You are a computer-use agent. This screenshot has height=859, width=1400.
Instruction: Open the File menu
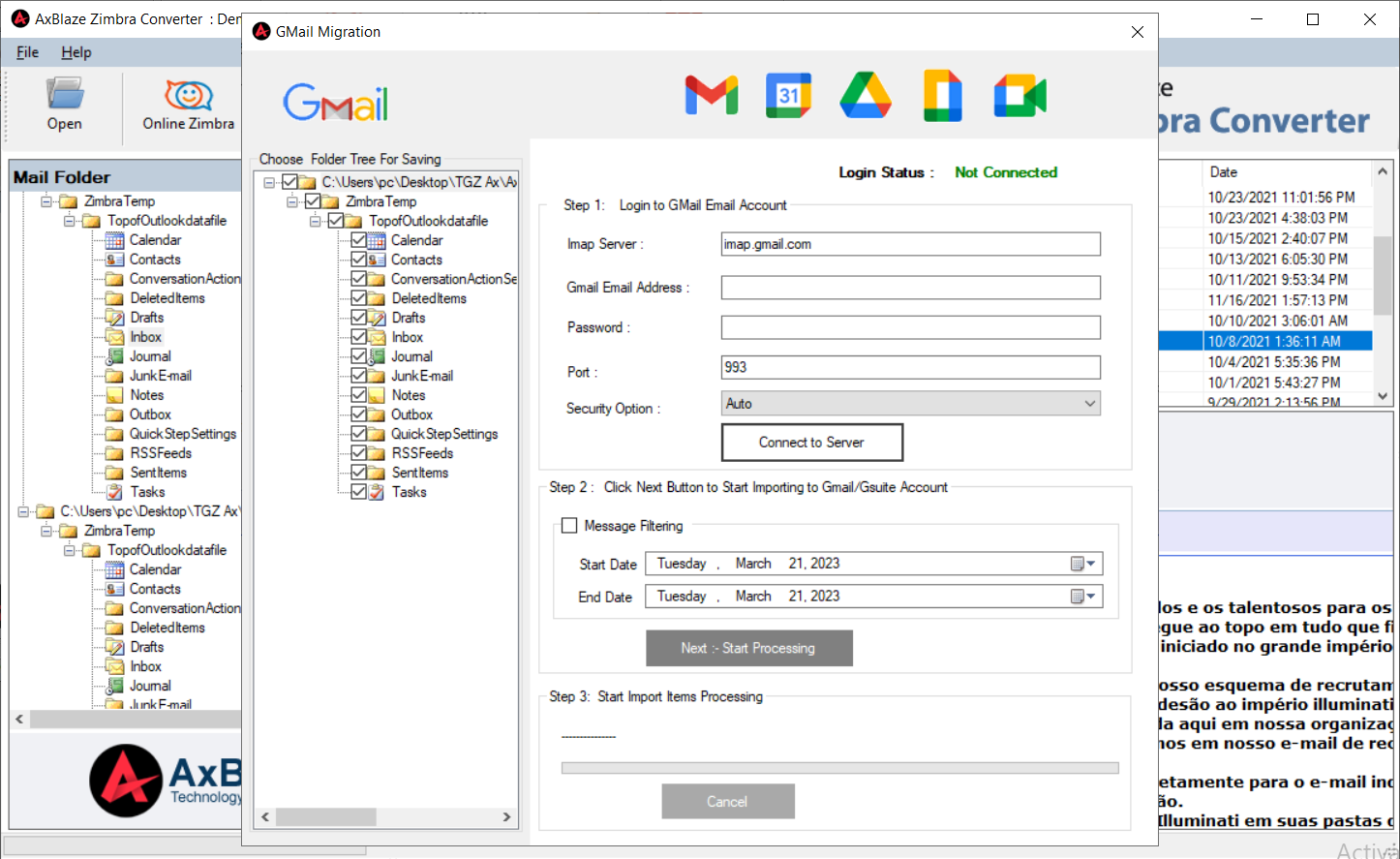[x=27, y=52]
